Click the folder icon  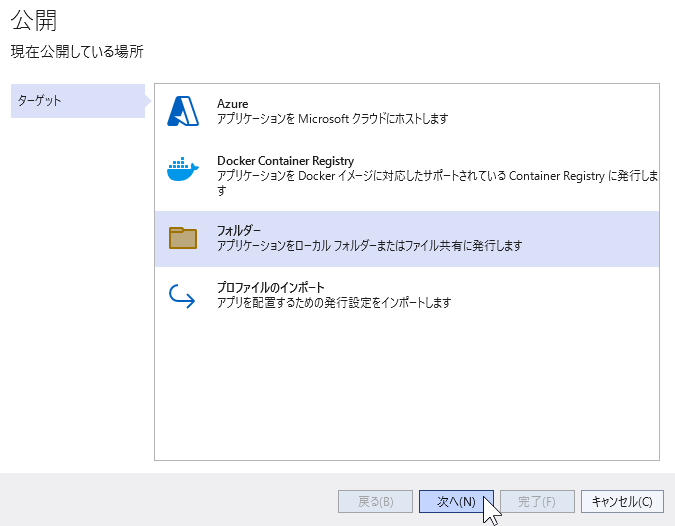(x=183, y=238)
